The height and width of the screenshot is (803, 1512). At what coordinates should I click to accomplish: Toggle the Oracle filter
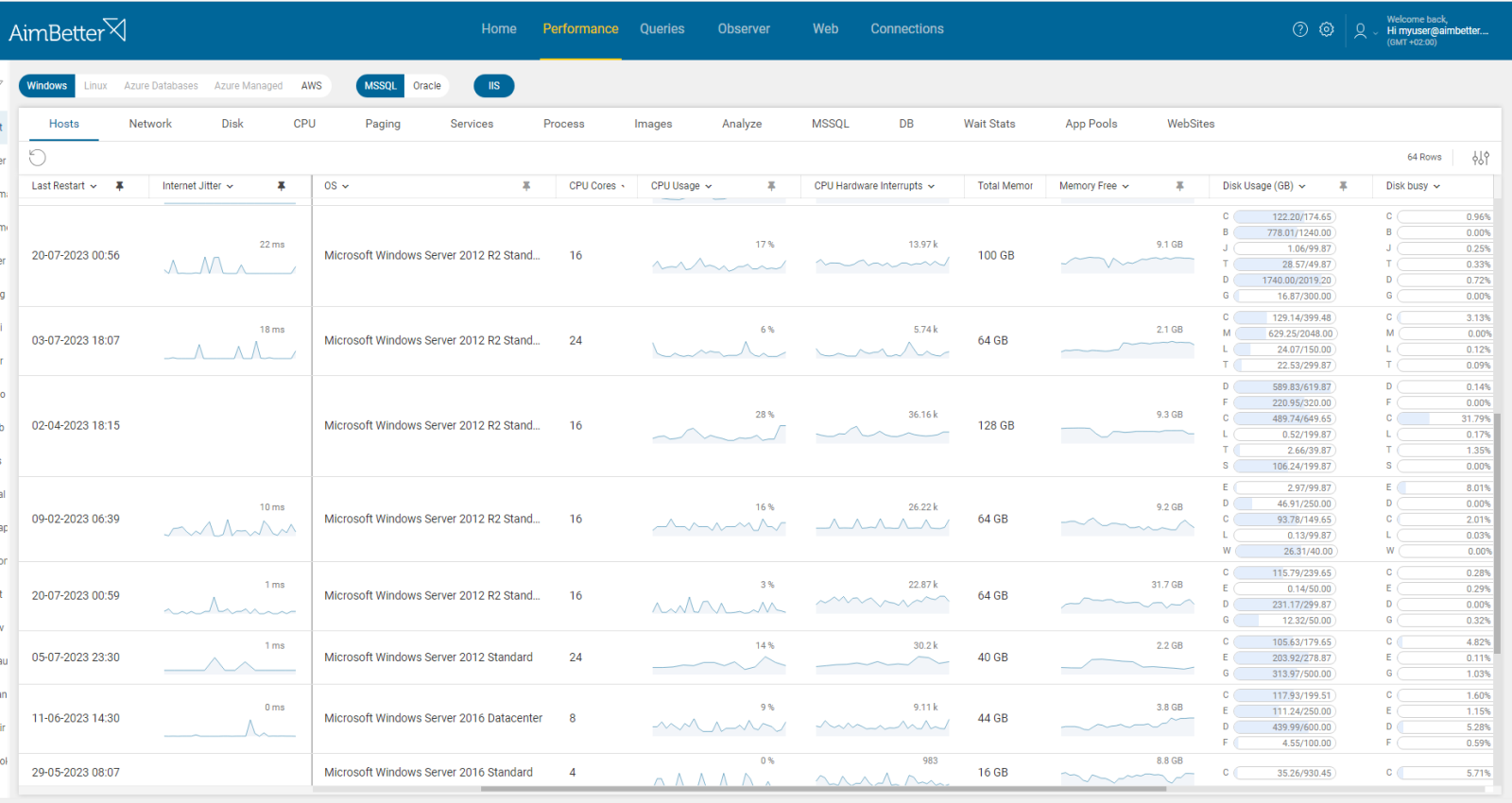(x=427, y=86)
